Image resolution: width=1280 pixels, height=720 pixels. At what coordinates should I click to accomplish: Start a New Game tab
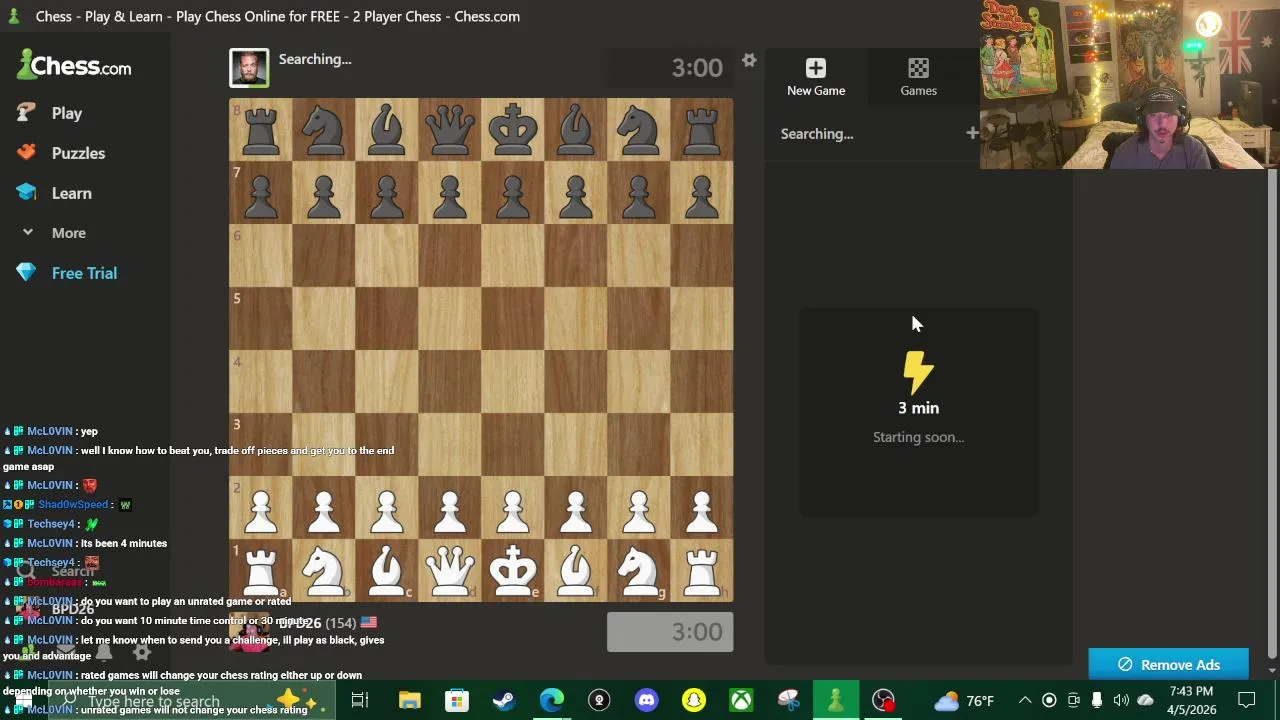pos(816,77)
